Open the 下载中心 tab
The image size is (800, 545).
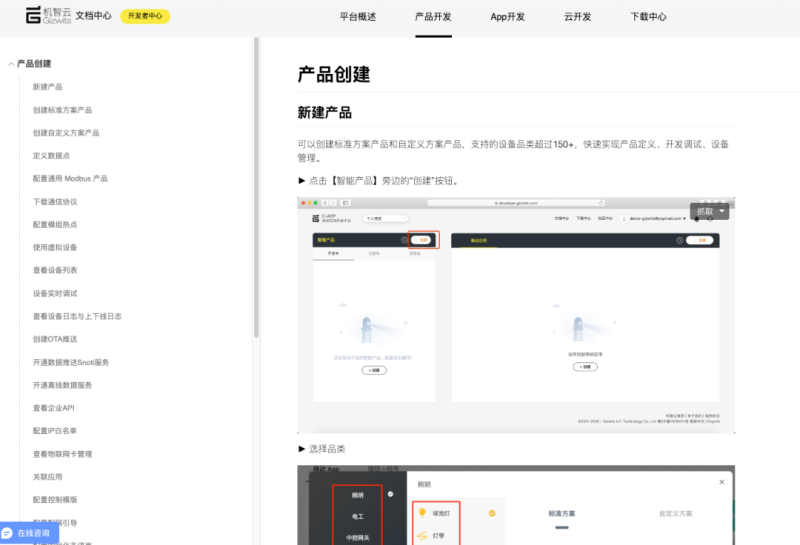648,17
